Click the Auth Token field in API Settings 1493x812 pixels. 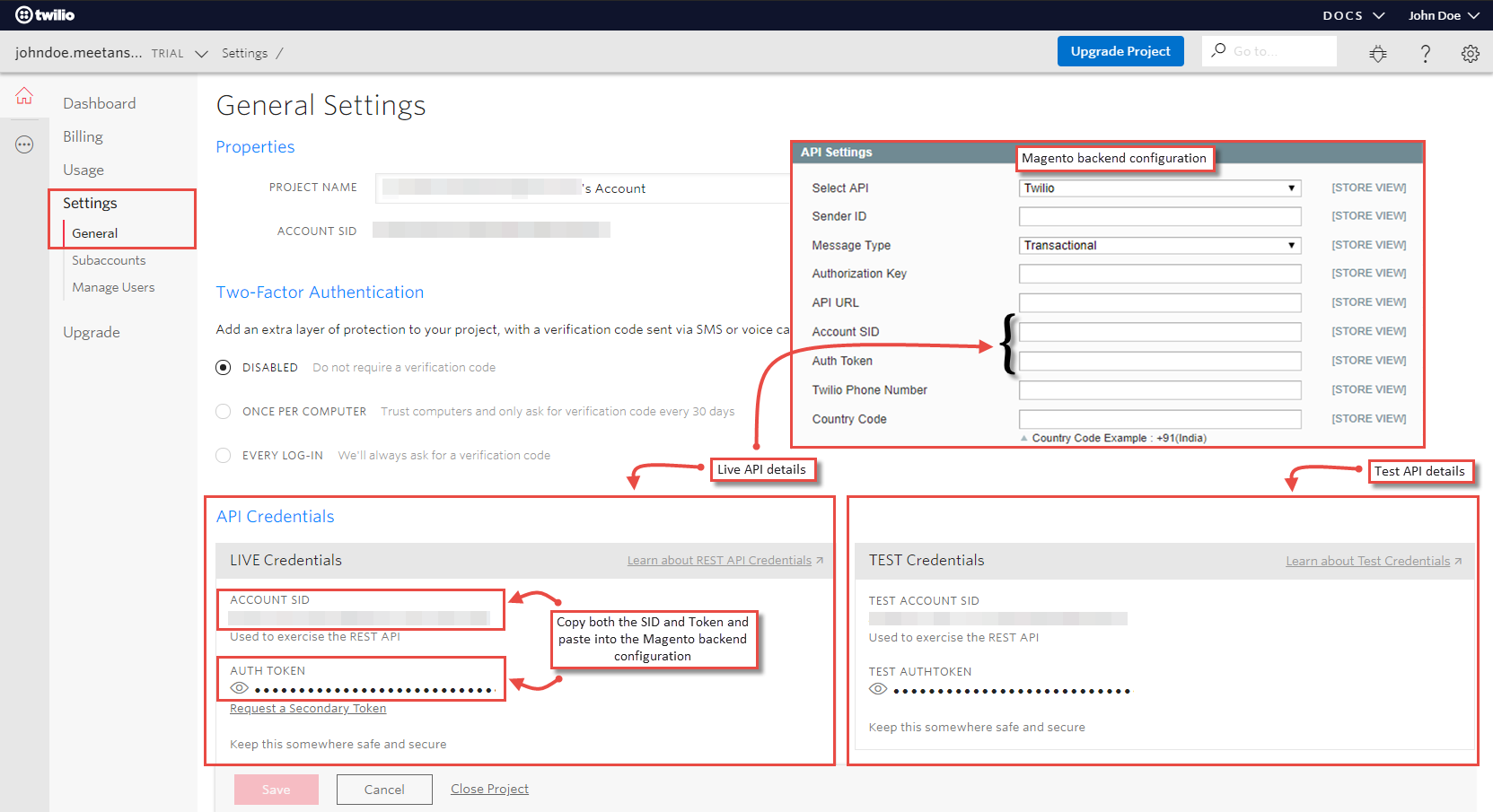pyautogui.click(x=1160, y=361)
